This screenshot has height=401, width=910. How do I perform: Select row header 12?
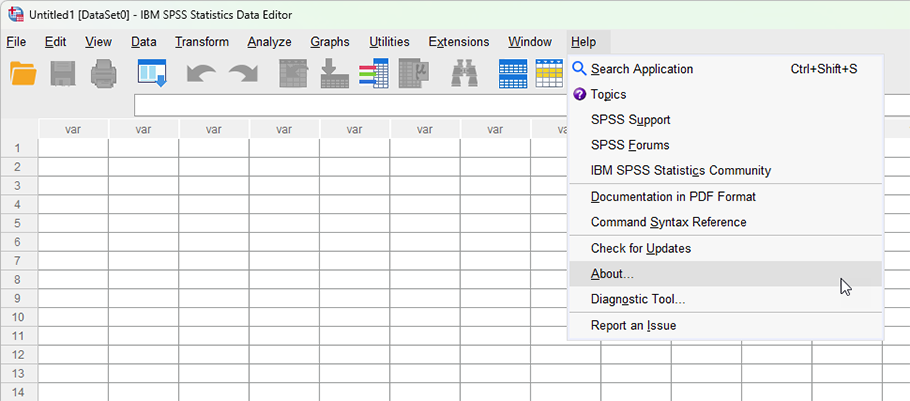(x=19, y=355)
